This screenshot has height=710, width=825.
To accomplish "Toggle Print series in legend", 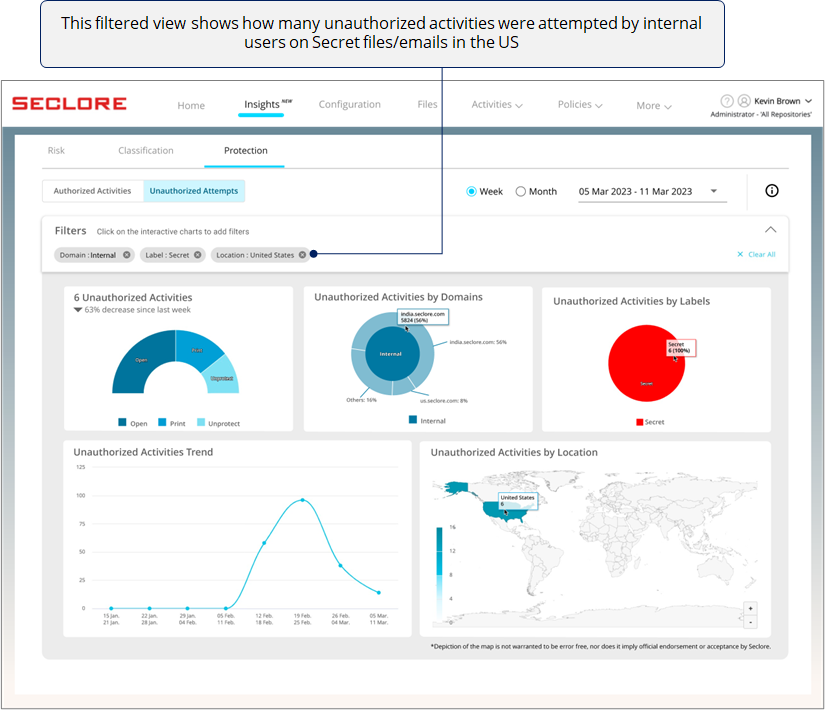I will [172, 423].
